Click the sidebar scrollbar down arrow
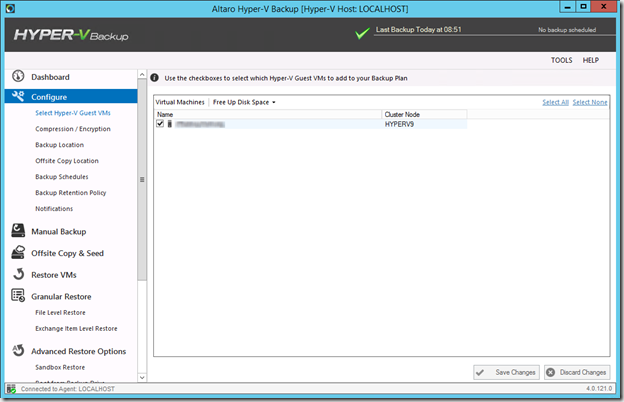Image resolution: width=624 pixels, height=402 pixels. point(142,377)
